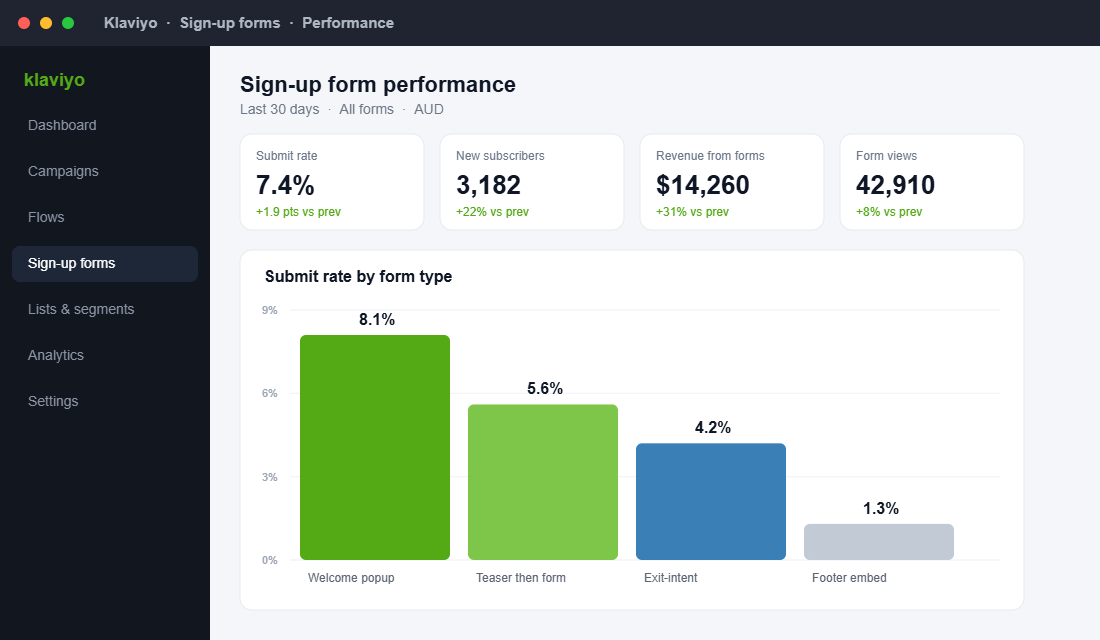
Task: Click the Welcome popup axis label
Action: click(351, 578)
